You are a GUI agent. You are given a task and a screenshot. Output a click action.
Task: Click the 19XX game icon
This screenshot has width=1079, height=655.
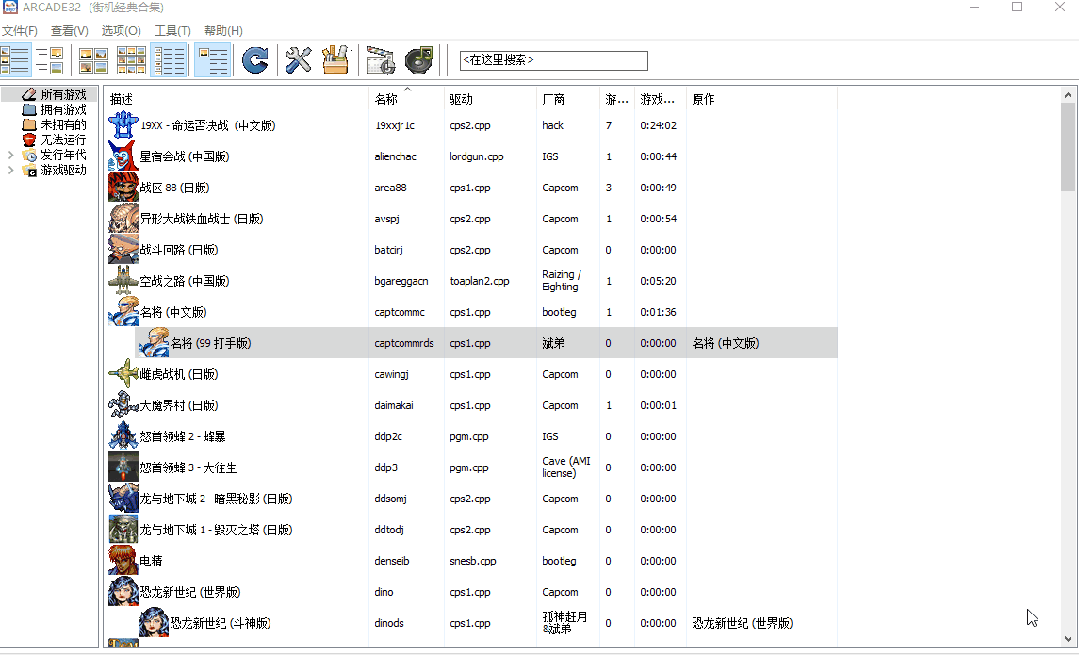coord(123,125)
